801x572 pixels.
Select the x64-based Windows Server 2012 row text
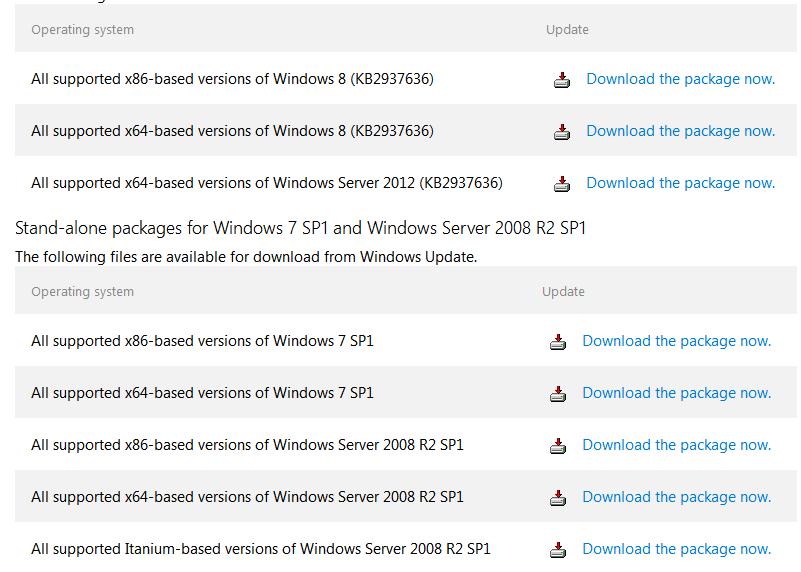266,183
